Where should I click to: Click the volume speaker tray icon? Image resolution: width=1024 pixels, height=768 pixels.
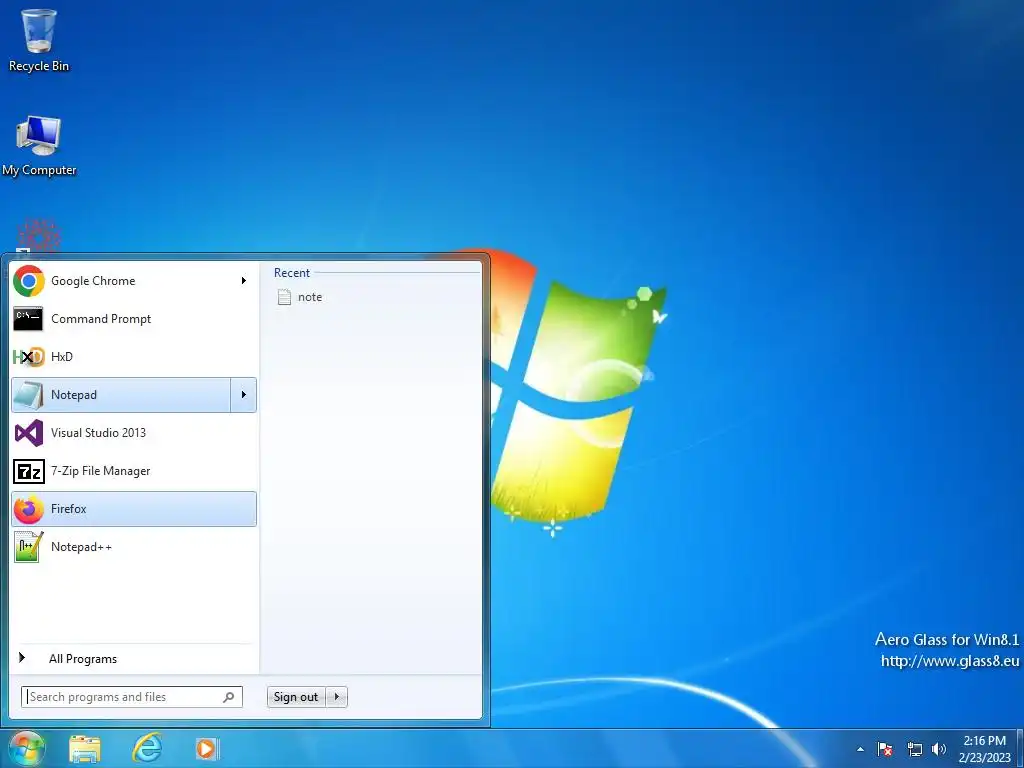[939, 749]
